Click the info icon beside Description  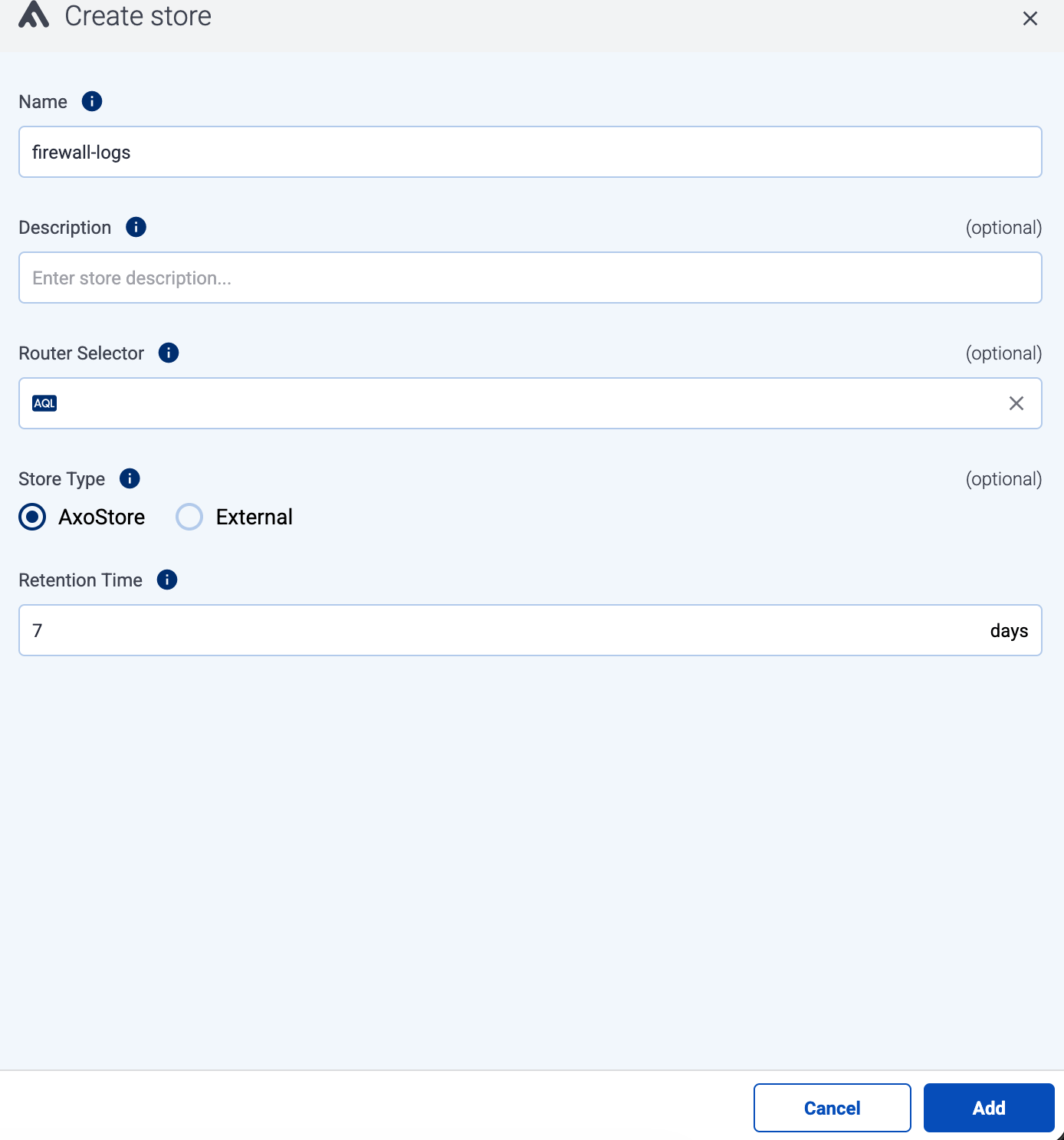[136, 227]
